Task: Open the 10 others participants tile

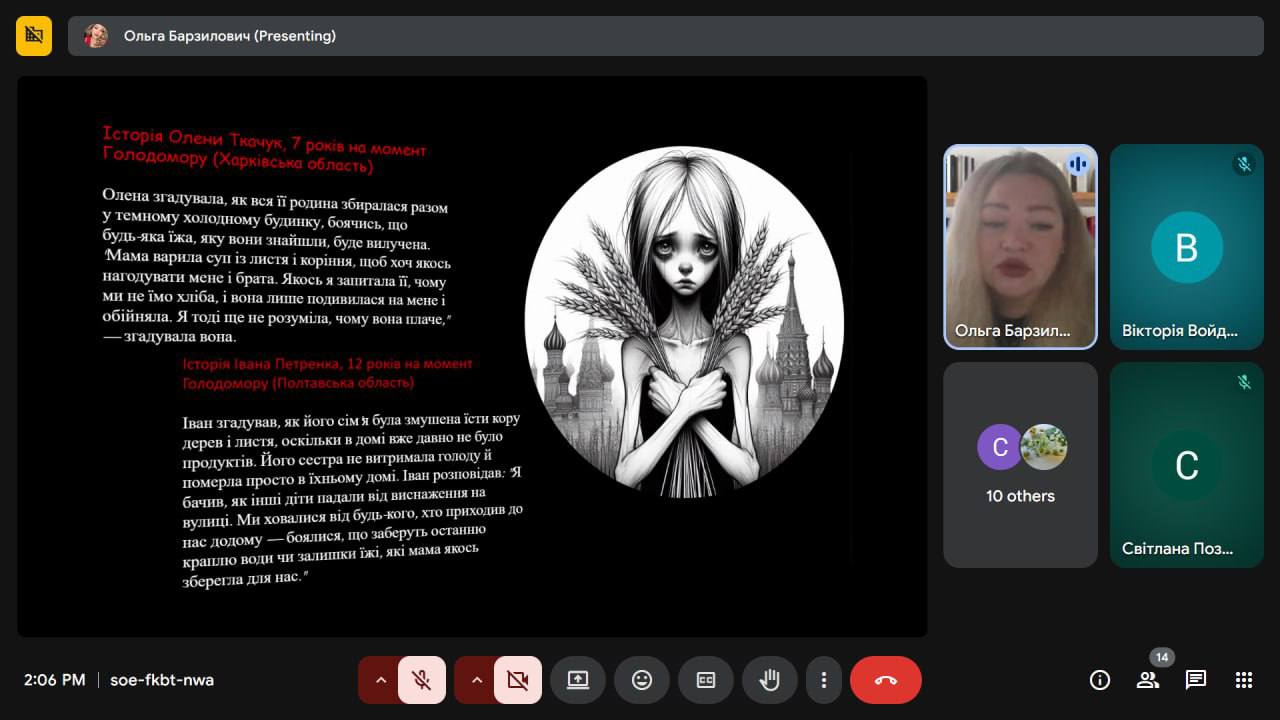Action: coord(1020,465)
